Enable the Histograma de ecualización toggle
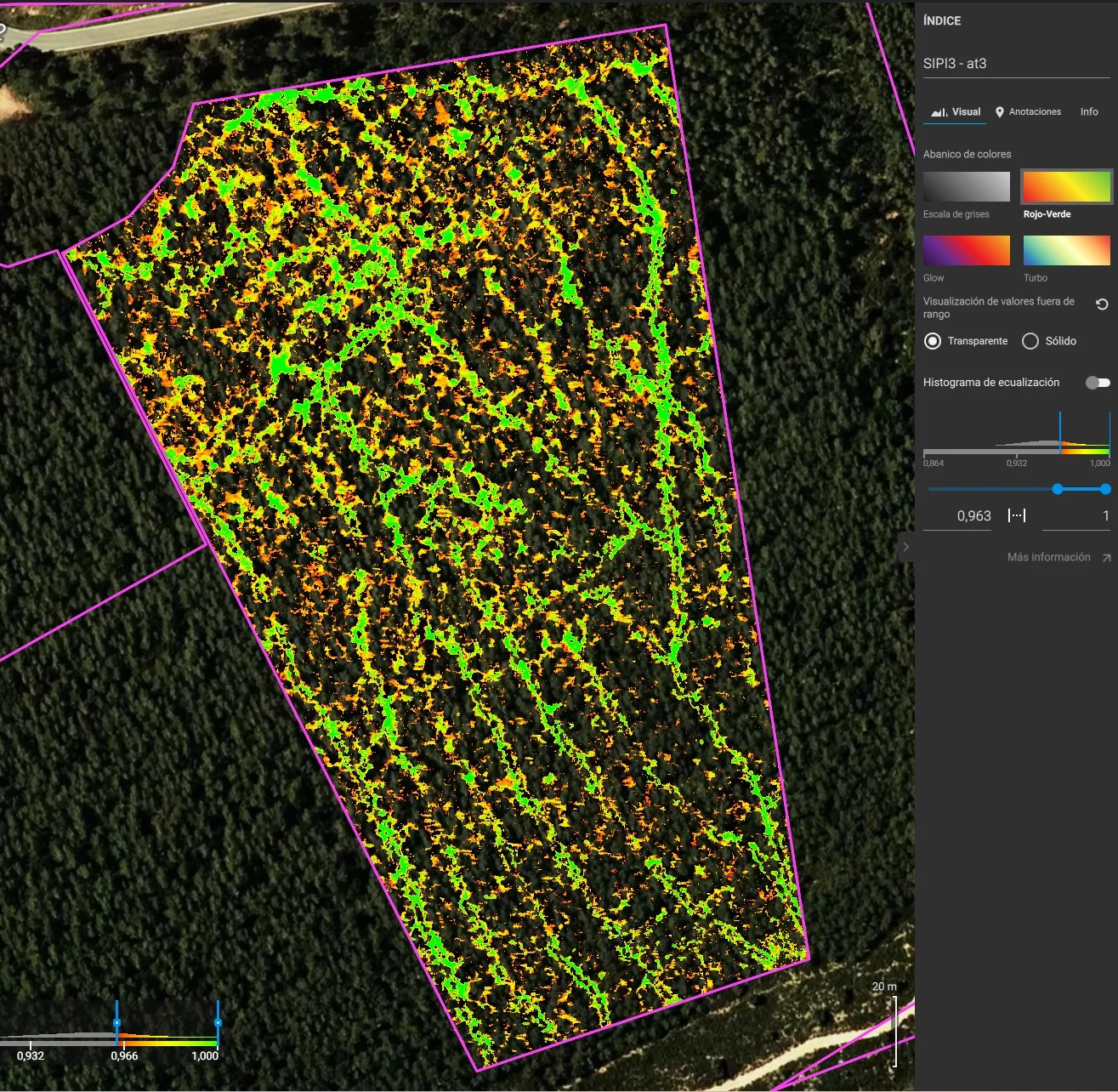 click(x=1098, y=383)
